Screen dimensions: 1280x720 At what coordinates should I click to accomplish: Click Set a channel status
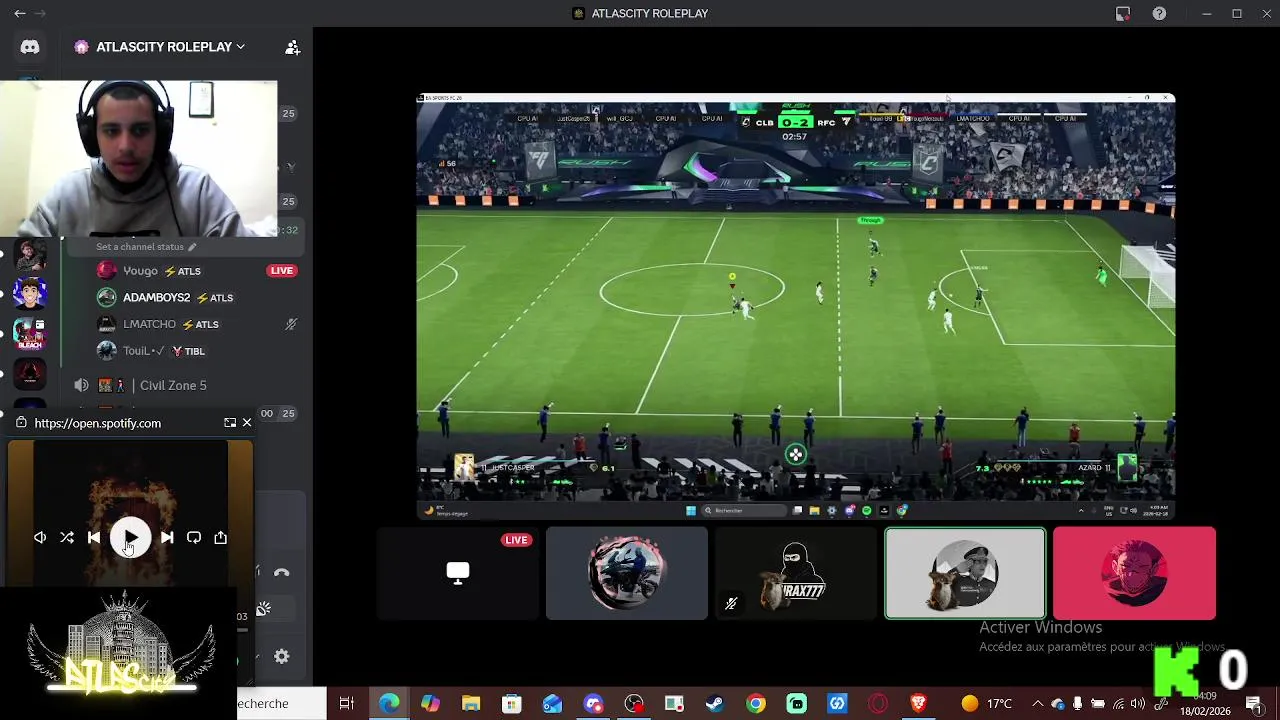click(x=146, y=247)
